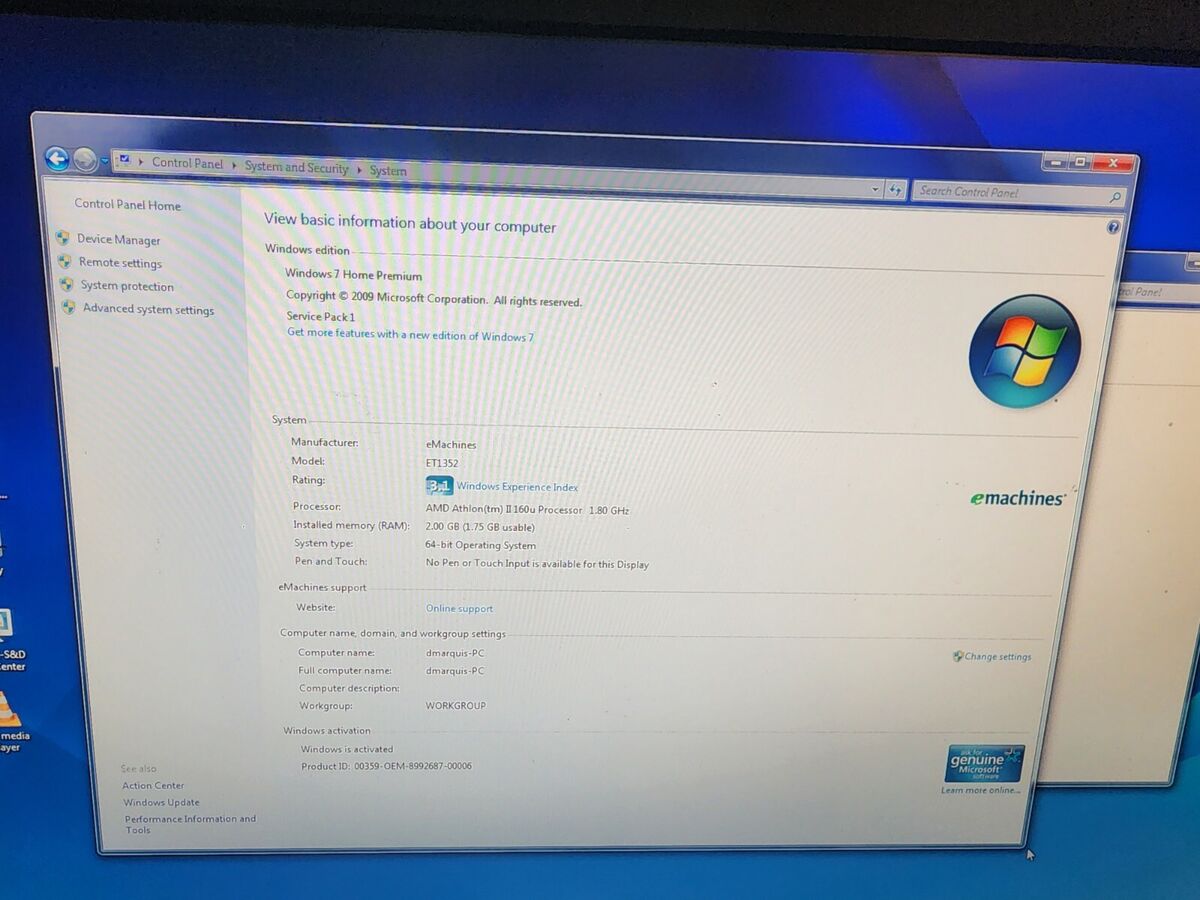Open Windows Update under See also

[161, 802]
